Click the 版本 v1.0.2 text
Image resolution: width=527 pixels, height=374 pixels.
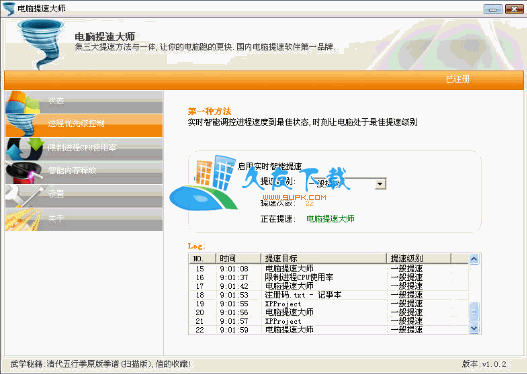[484, 364]
